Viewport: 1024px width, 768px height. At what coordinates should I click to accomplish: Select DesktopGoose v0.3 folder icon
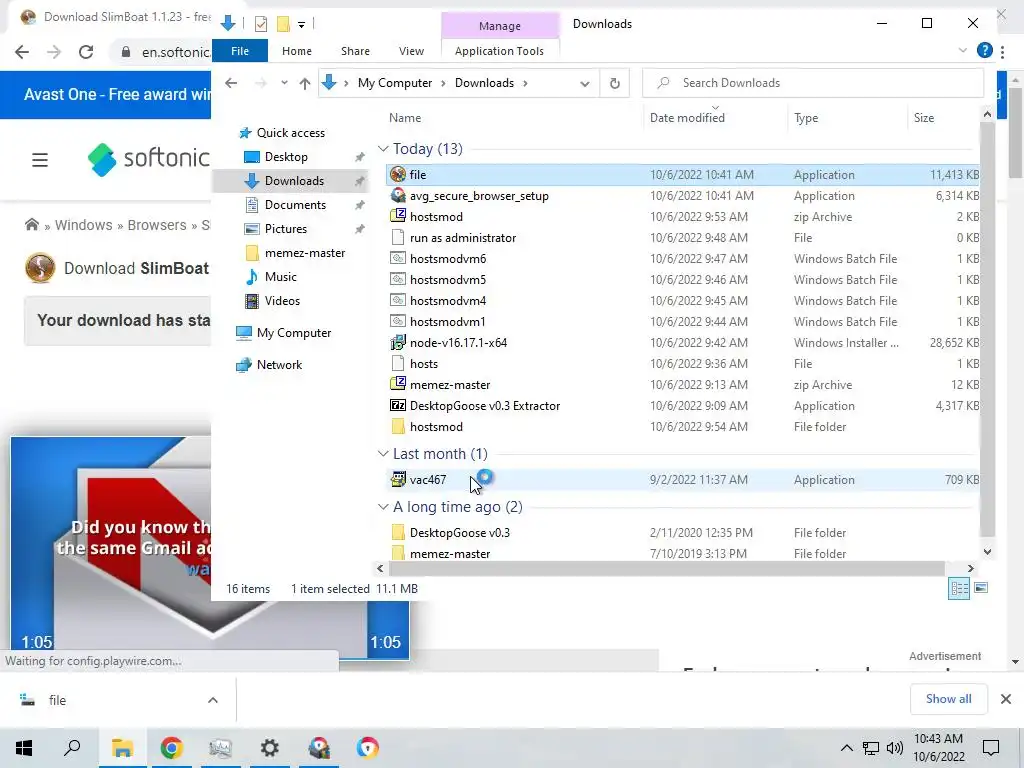pyautogui.click(x=398, y=532)
